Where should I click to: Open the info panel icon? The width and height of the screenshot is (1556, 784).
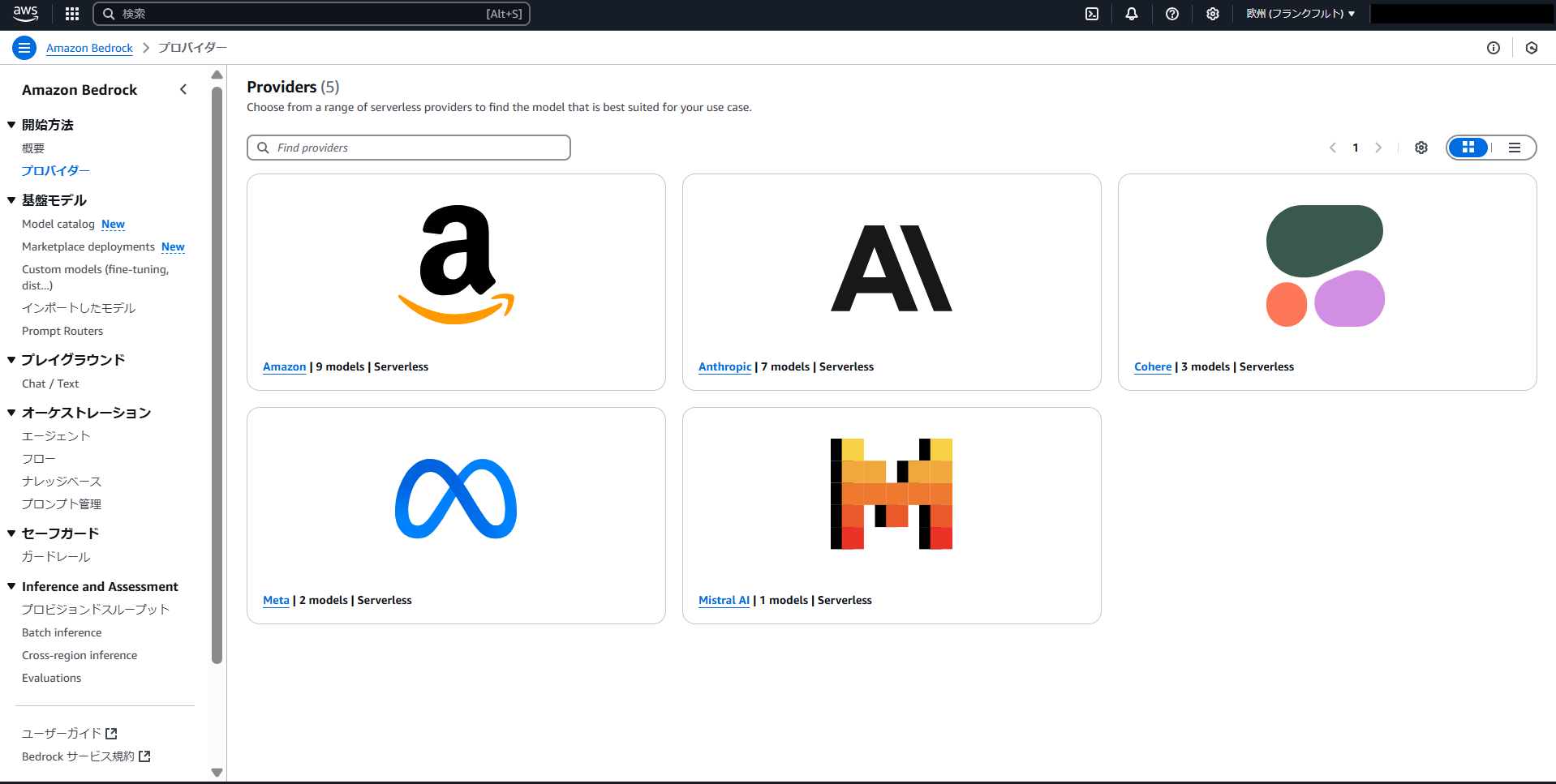coord(1494,48)
